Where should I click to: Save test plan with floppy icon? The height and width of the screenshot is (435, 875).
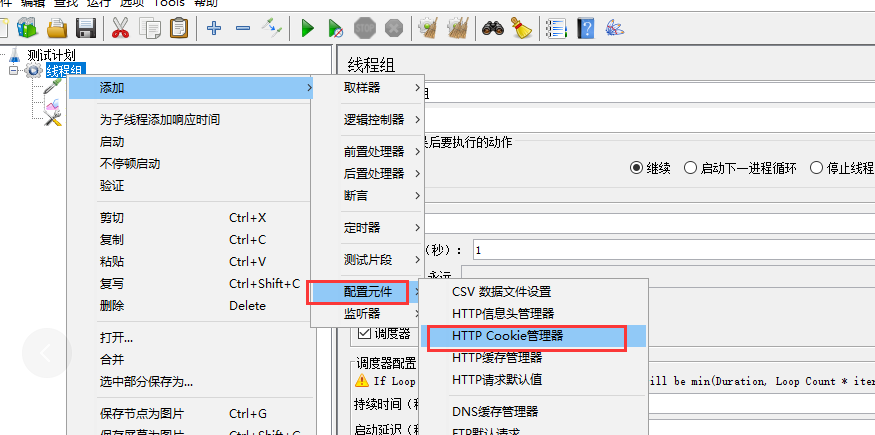(x=85, y=27)
